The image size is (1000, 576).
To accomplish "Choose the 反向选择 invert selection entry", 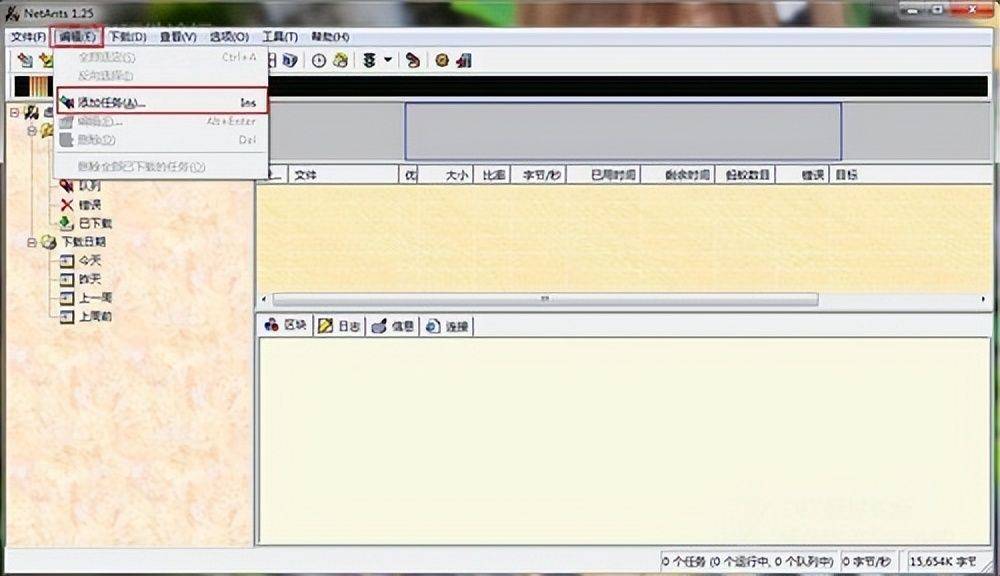I will pyautogui.click(x=162, y=75).
